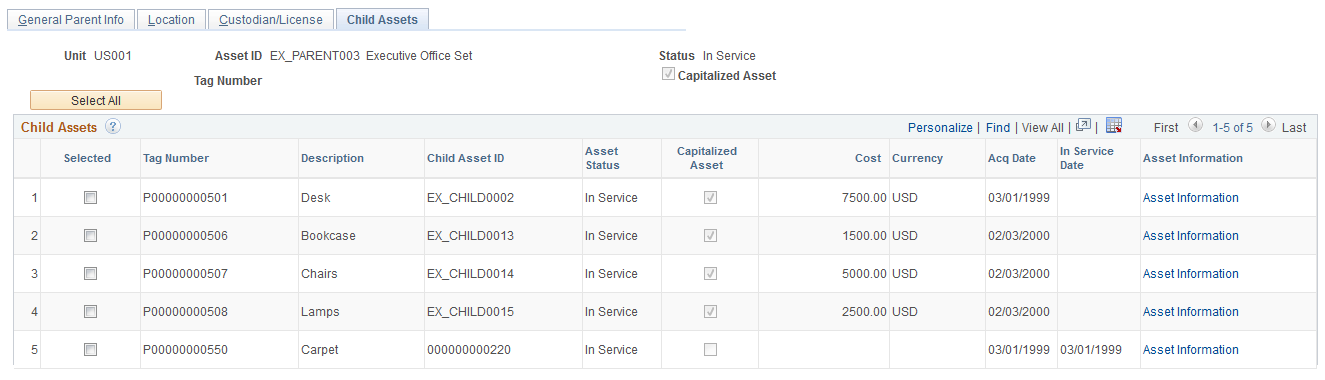Viewport: 1325px width, 380px height.
Task: Show previous rows arrow icon
Action: [x=1195, y=126]
